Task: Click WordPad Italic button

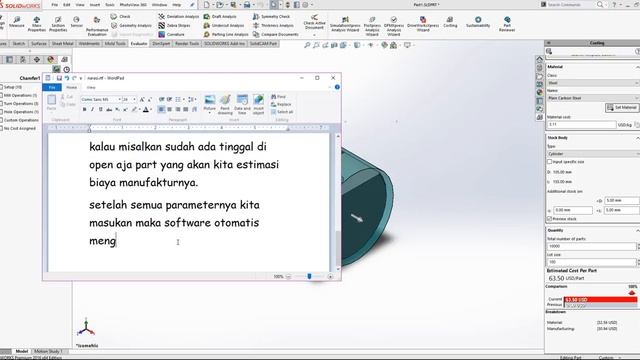Action: (92, 109)
